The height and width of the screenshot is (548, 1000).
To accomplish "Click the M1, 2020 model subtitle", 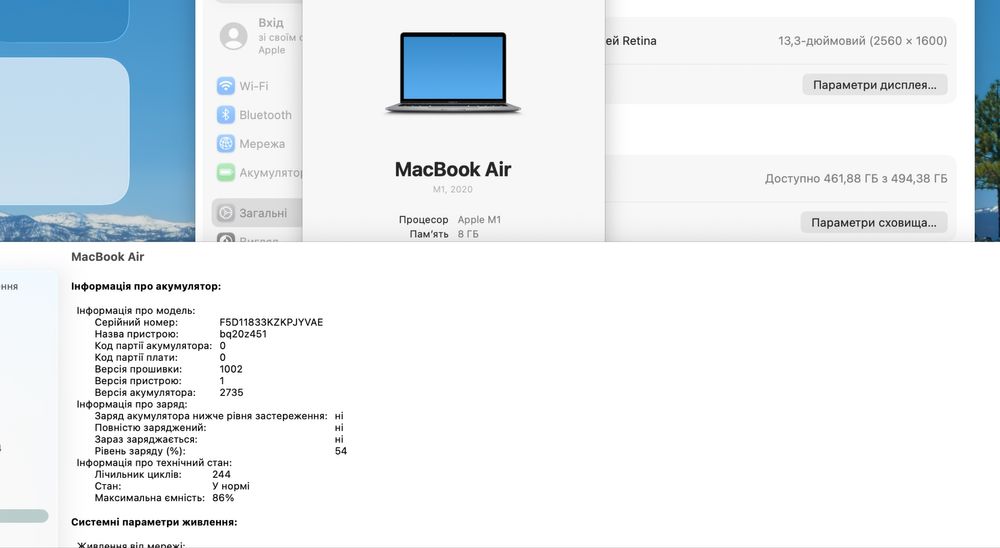I will 453,189.
